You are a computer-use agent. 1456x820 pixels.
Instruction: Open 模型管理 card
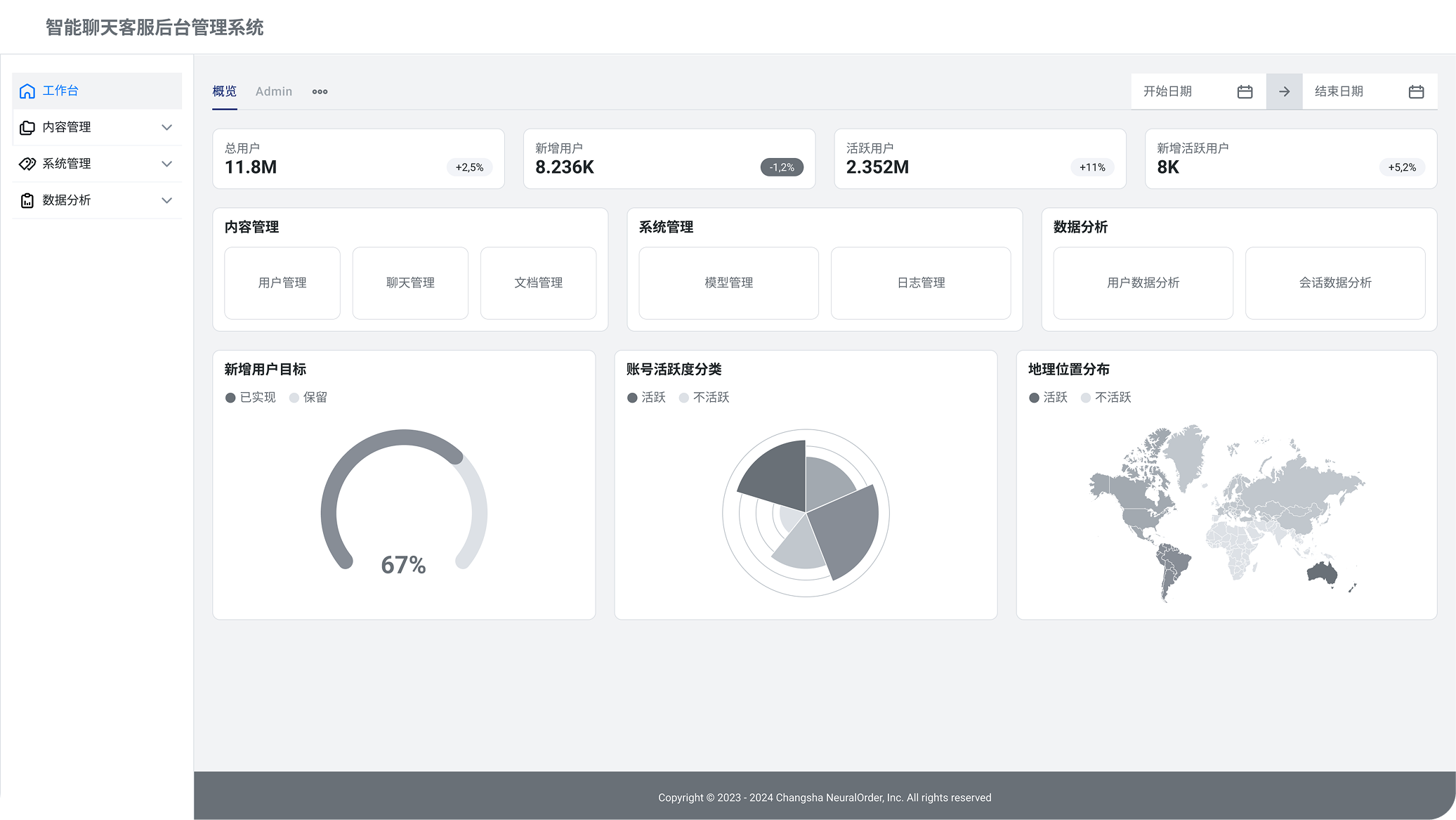point(729,283)
